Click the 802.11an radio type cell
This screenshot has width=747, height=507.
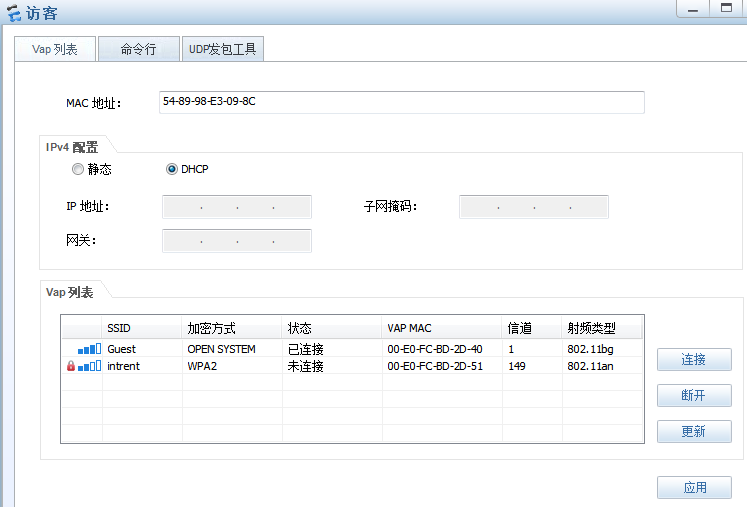click(602, 366)
